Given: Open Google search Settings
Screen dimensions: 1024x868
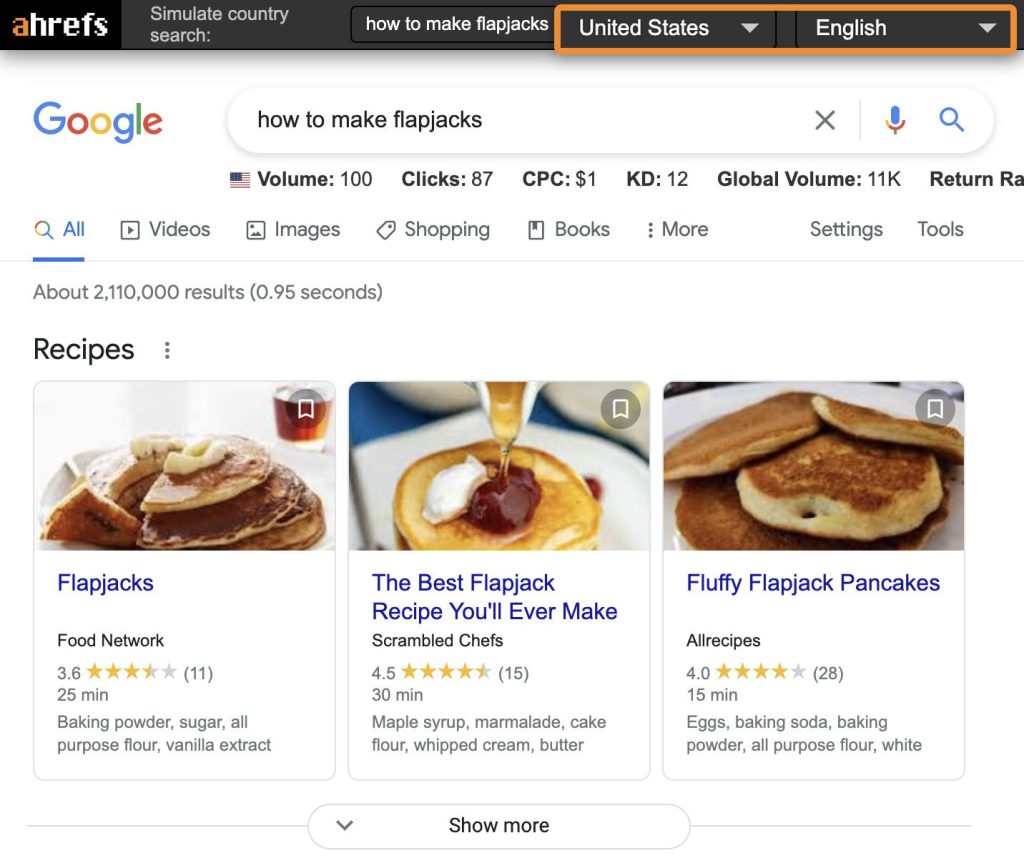Looking at the screenshot, I should (846, 229).
